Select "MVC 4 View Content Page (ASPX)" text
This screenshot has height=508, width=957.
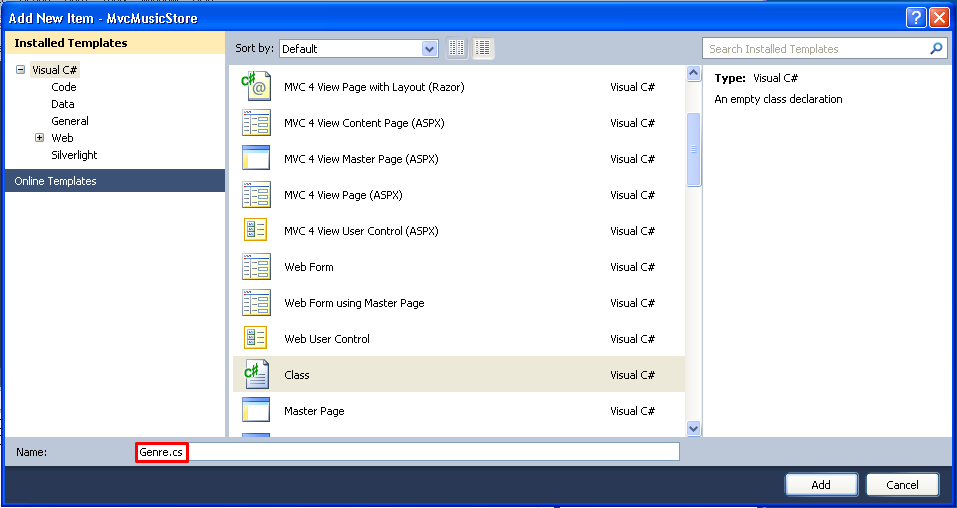364,123
